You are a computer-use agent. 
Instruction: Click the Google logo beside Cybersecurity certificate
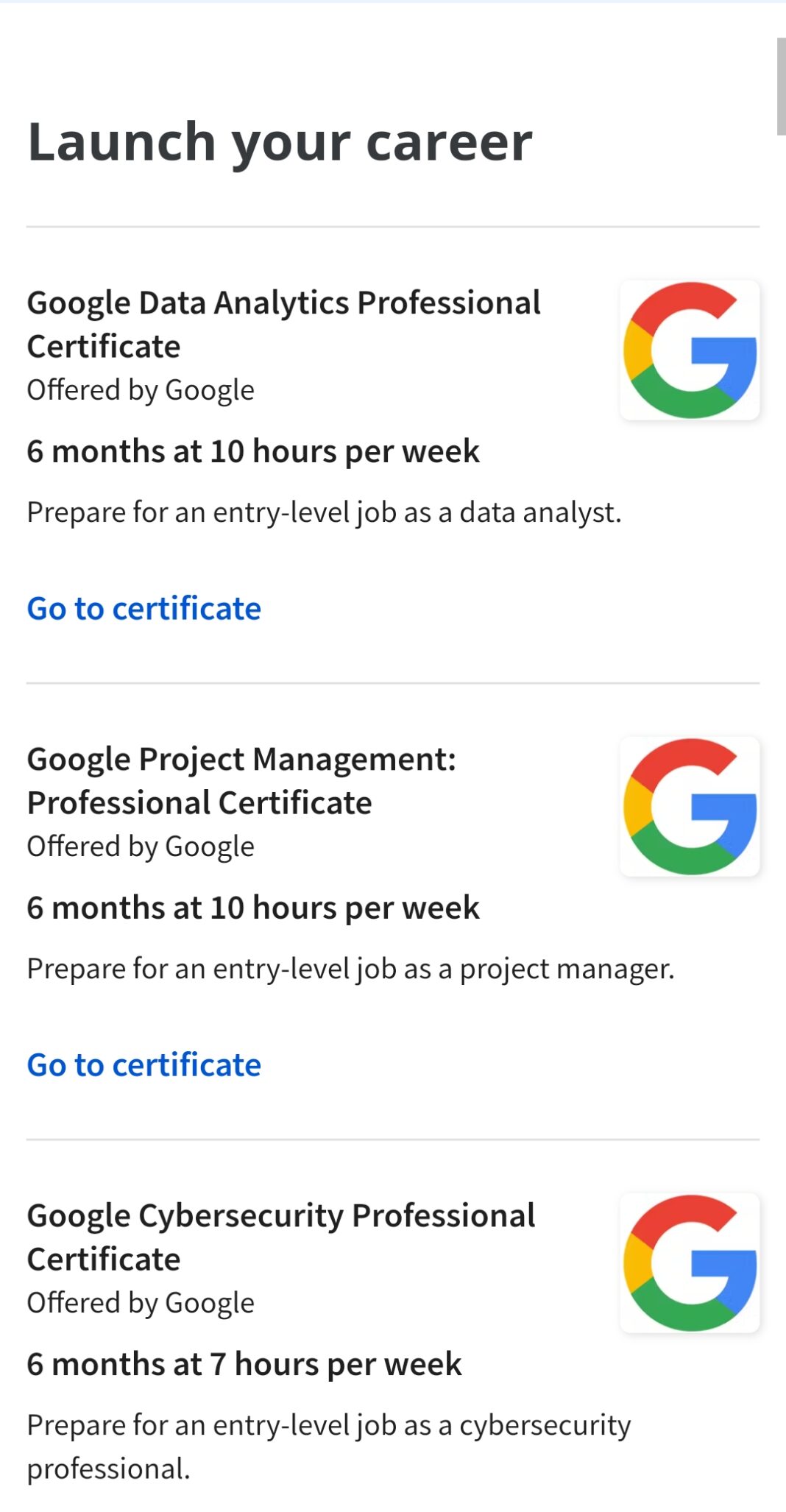tap(690, 1262)
